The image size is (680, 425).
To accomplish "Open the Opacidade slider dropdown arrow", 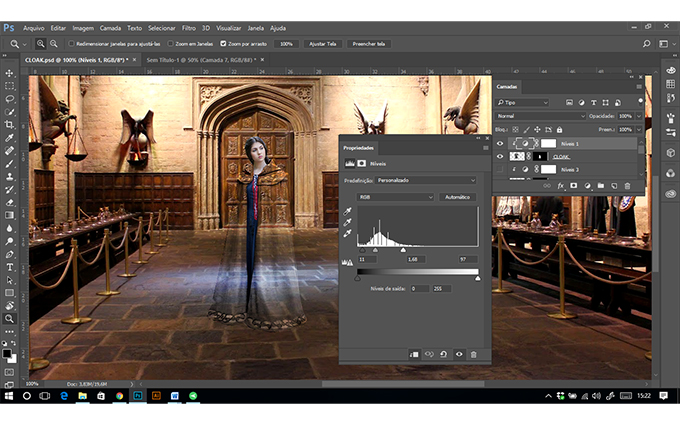I will (638, 116).
